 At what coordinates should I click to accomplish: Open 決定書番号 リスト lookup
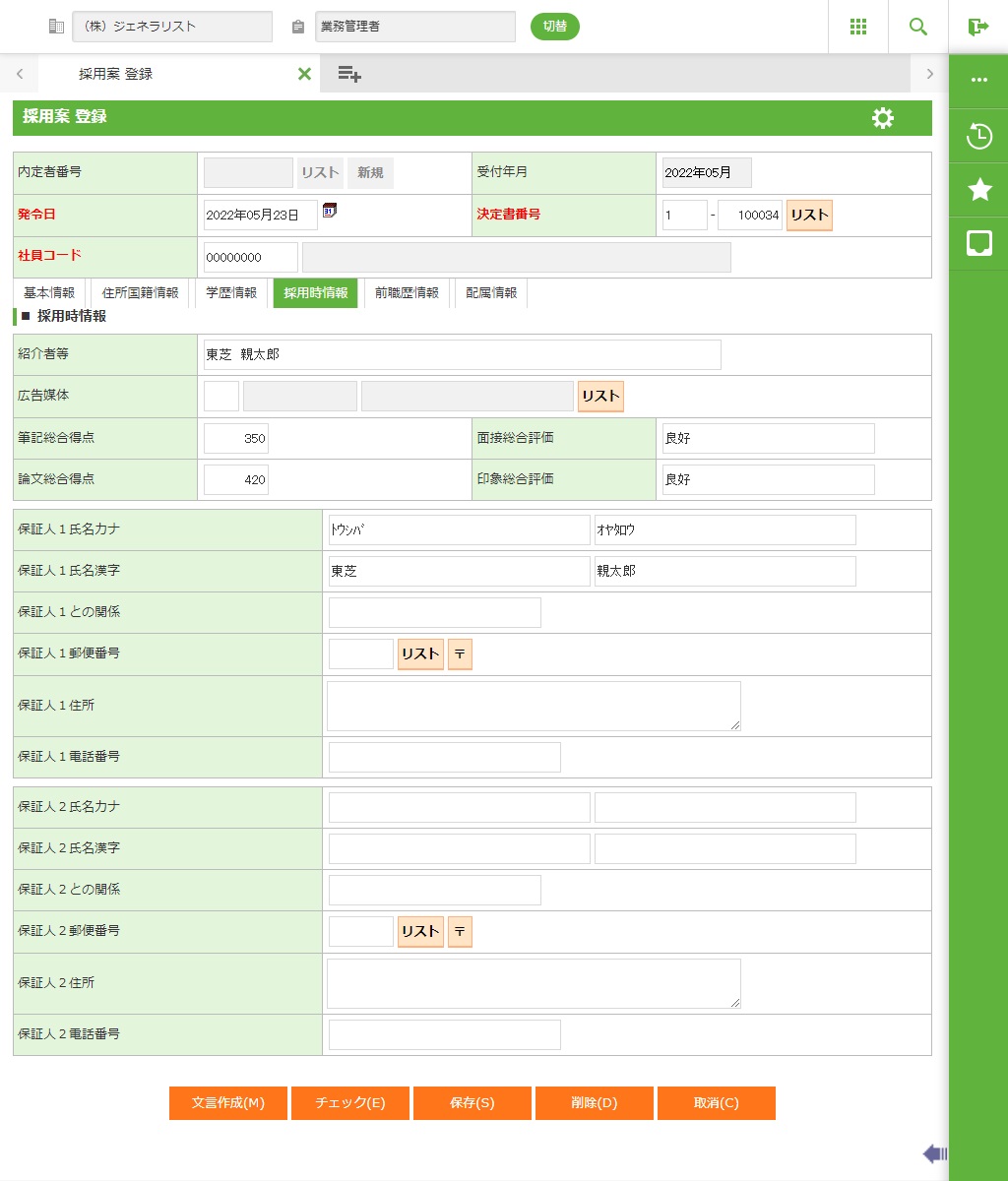click(x=809, y=216)
